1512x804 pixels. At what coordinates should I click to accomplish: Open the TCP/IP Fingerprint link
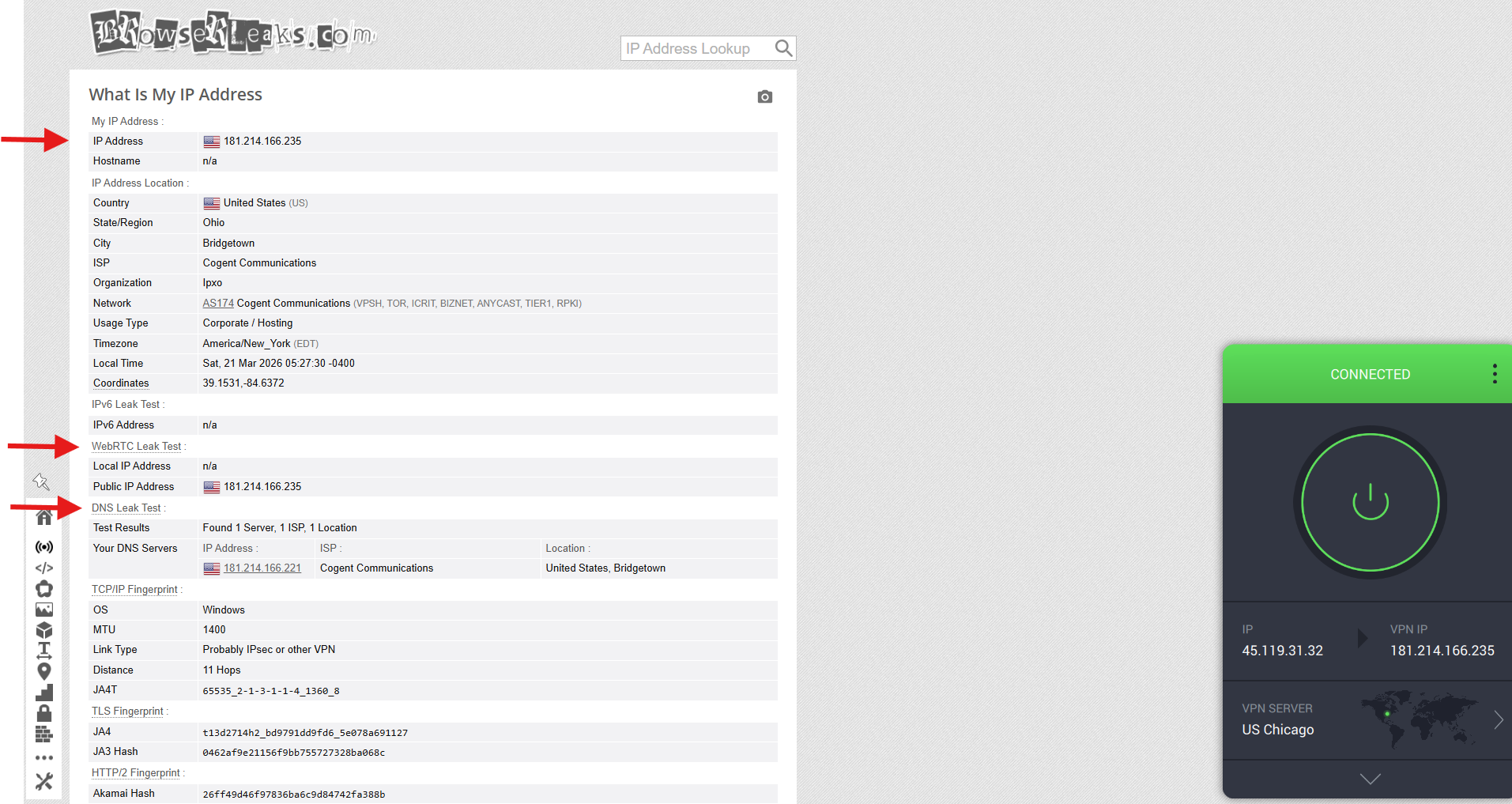[135, 590]
